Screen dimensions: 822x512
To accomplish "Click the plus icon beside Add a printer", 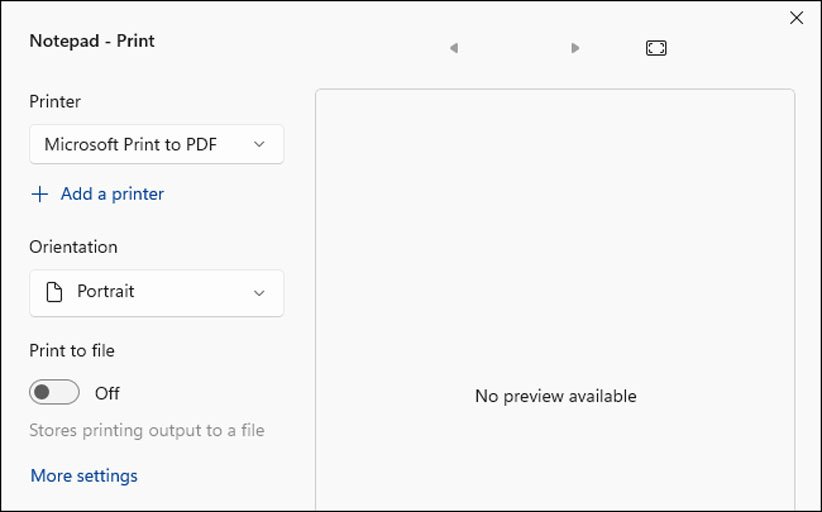I will point(40,194).
